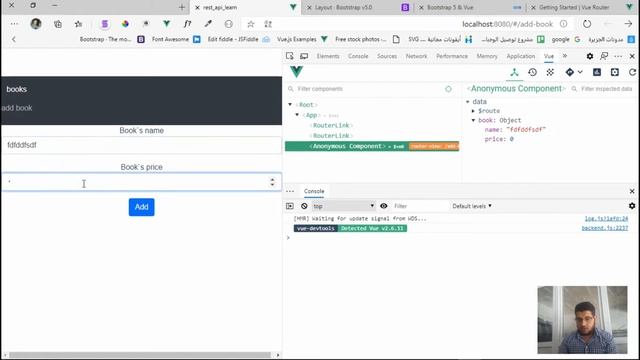Screen dimensions: 640x360
Task: Open drawer three-dot more tools menu
Action: (290, 191)
